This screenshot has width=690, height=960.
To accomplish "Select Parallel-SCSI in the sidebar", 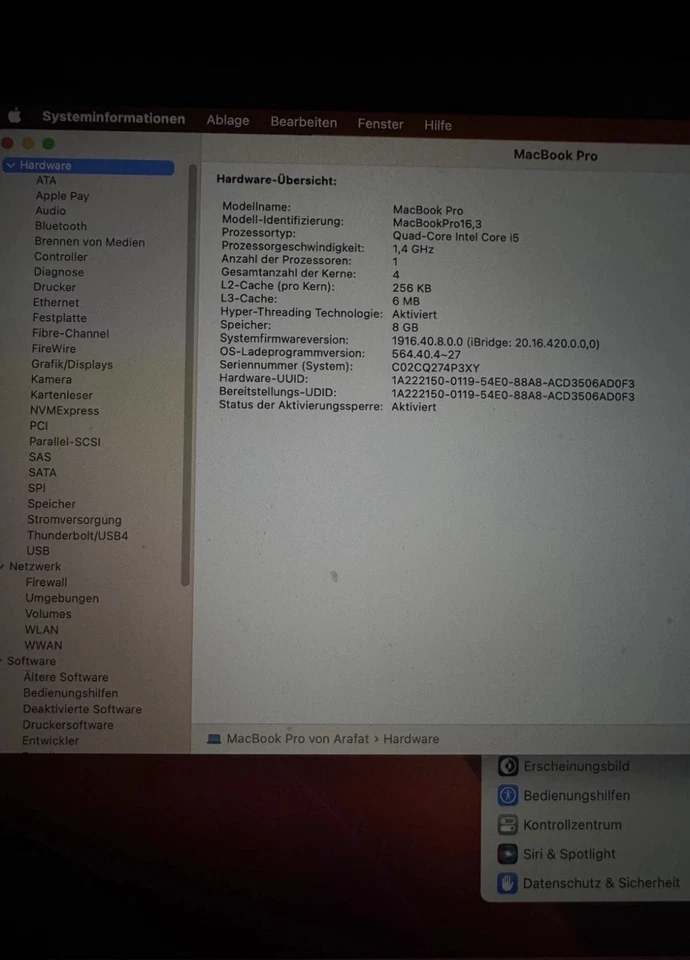I will (65, 441).
